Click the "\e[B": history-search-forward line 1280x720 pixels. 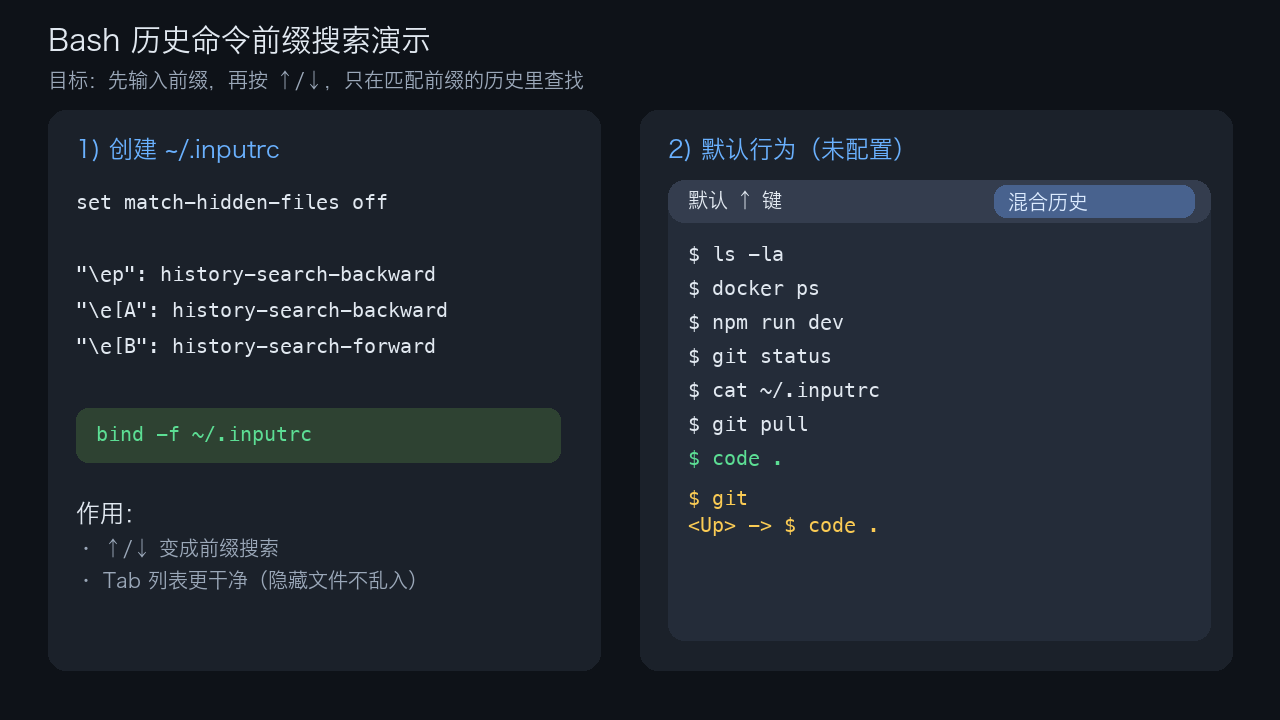tap(256, 346)
